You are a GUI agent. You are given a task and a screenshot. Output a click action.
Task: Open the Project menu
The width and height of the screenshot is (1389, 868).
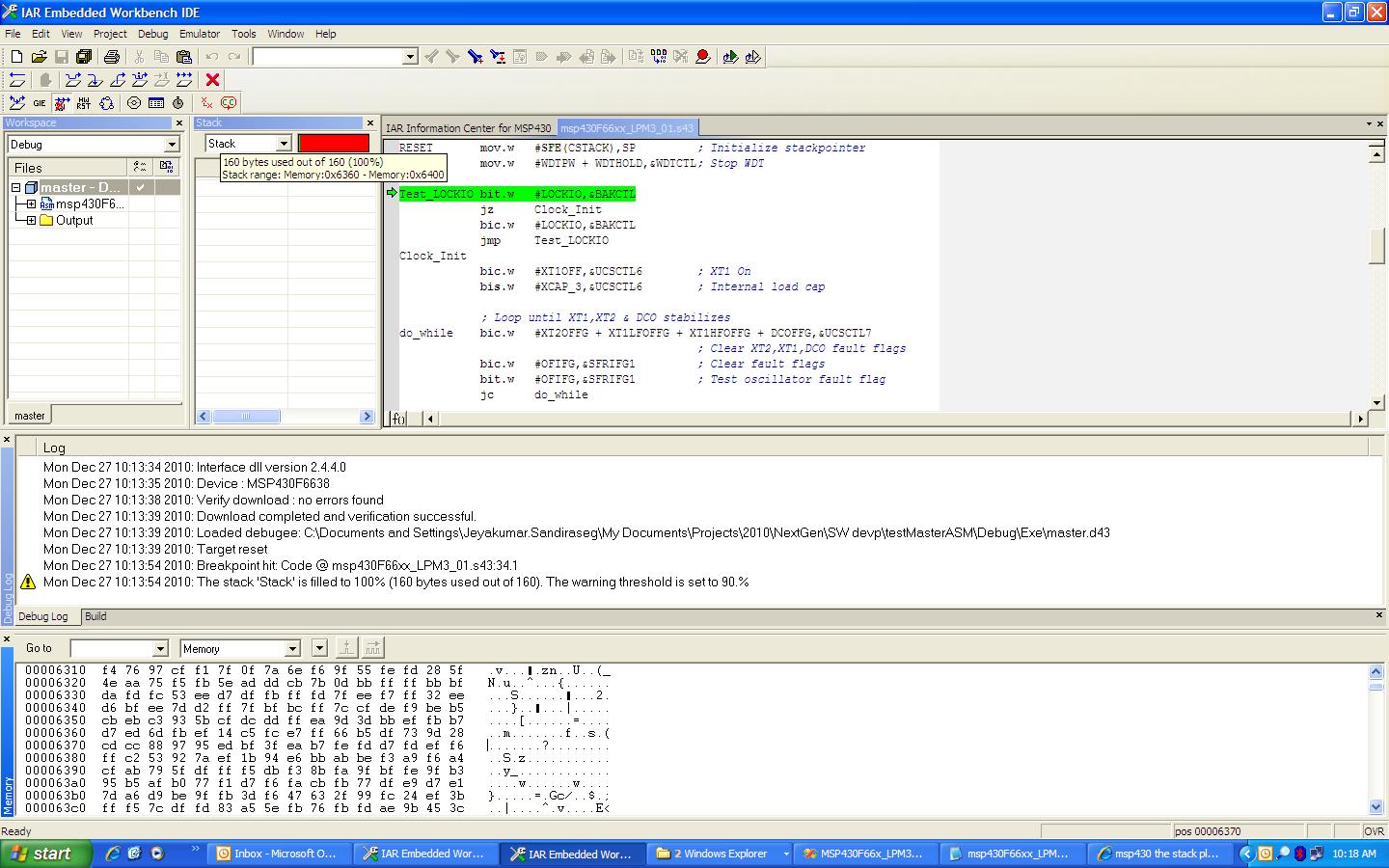tap(110, 34)
